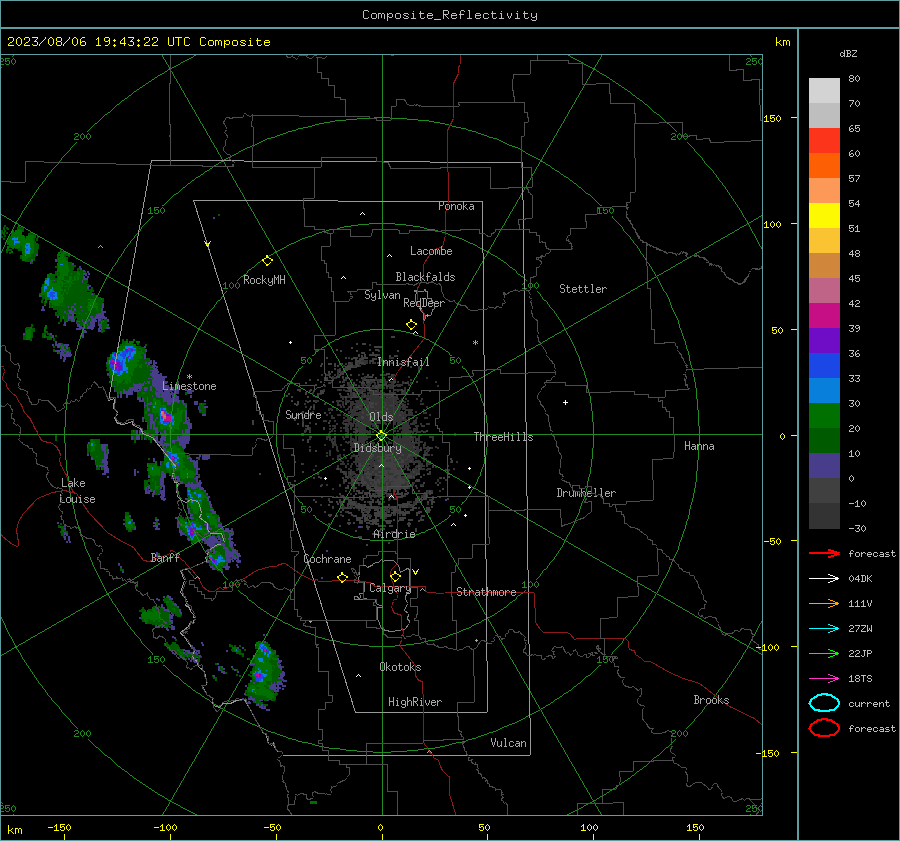Click the 0 dBZ purple color swatch
The width and height of the screenshot is (900, 841).
click(x=824, y=465)
